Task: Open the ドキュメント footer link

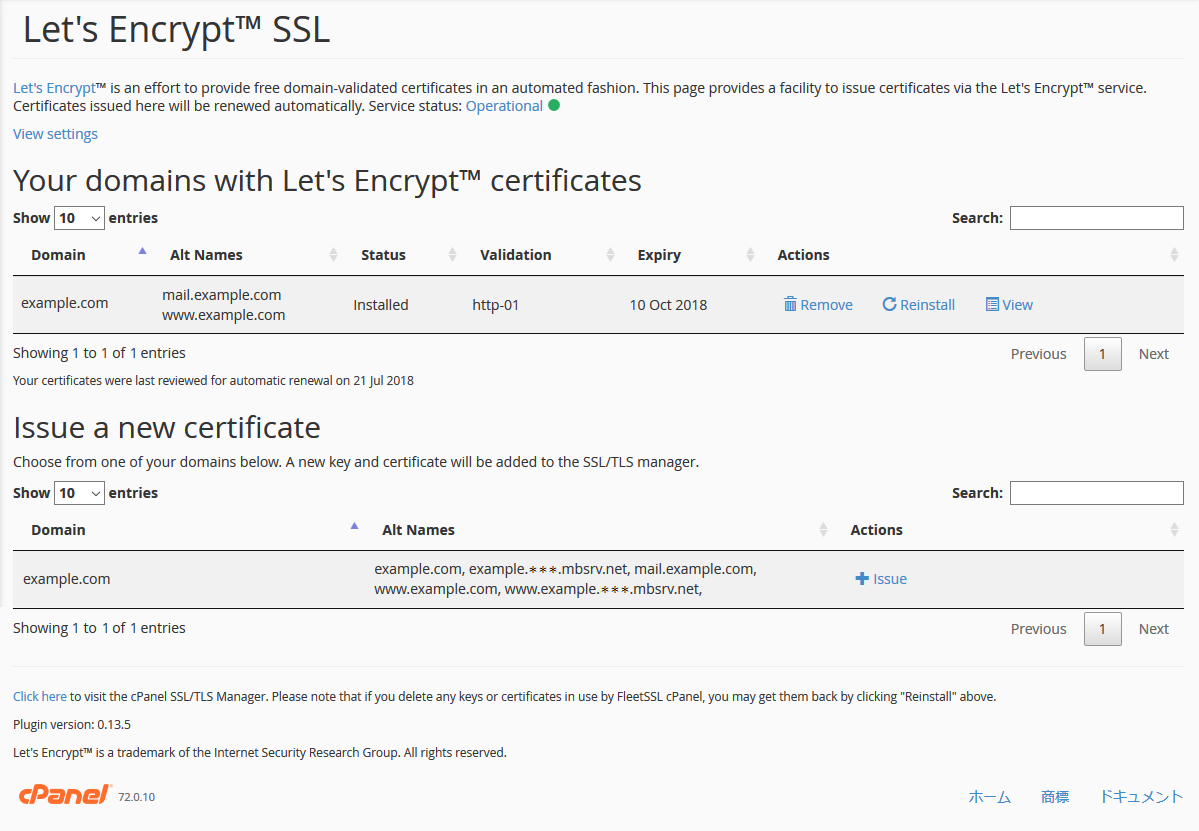Action: 1140,797
